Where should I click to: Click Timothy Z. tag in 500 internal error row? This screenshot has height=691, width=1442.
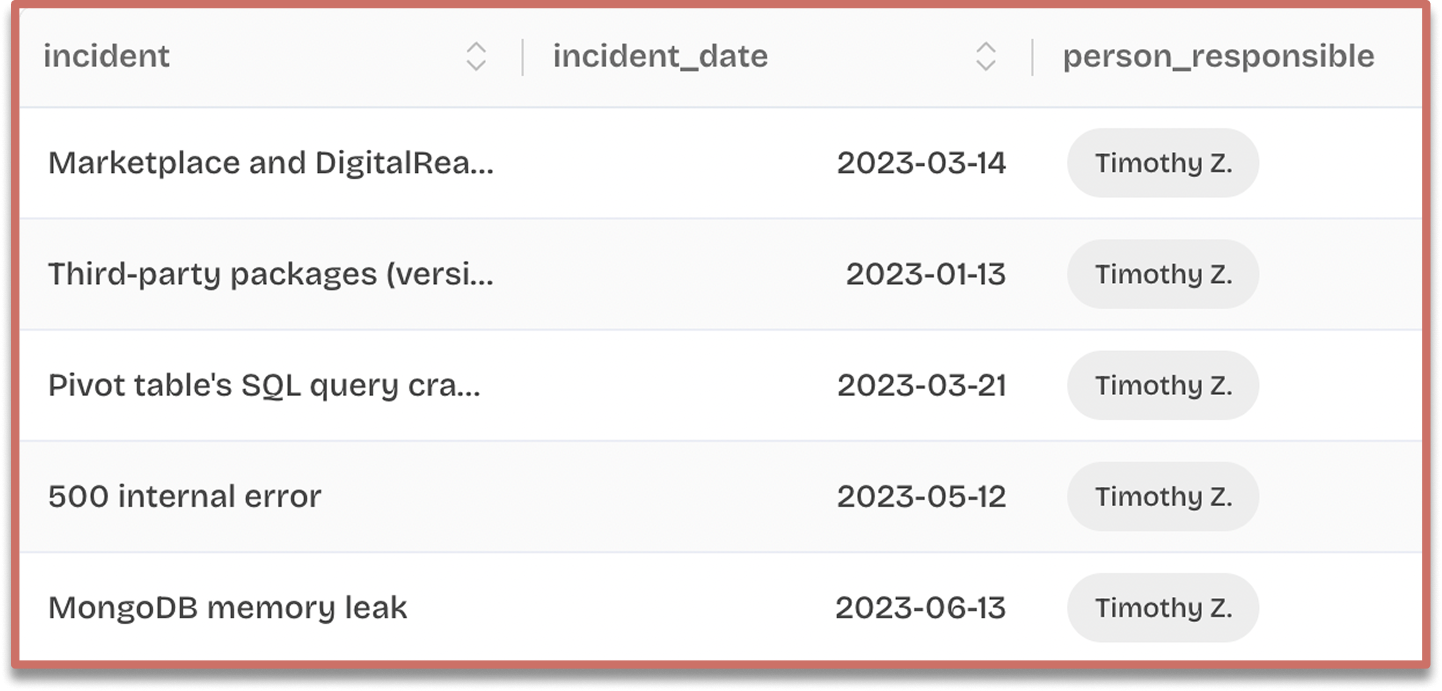click(1163, 497)
